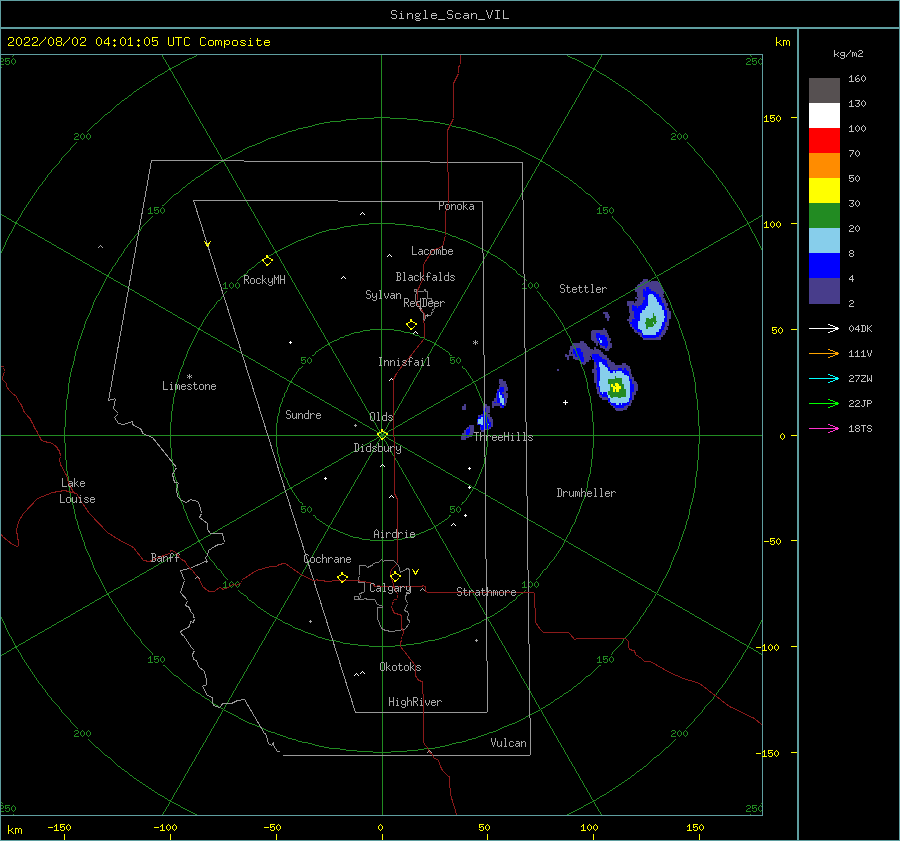
Task: Click the orange 111V arrow in legend
Action: click(x=824, y=354)
